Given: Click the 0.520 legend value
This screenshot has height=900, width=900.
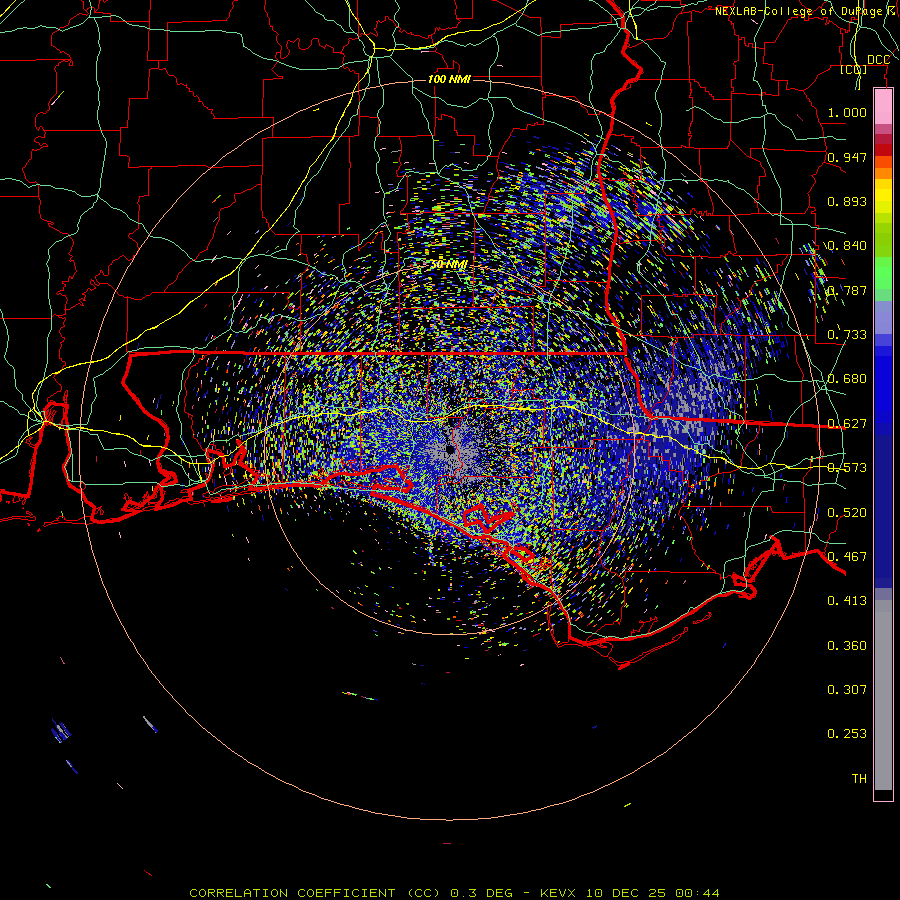Looking at the screenshot, I should (847, 513).
